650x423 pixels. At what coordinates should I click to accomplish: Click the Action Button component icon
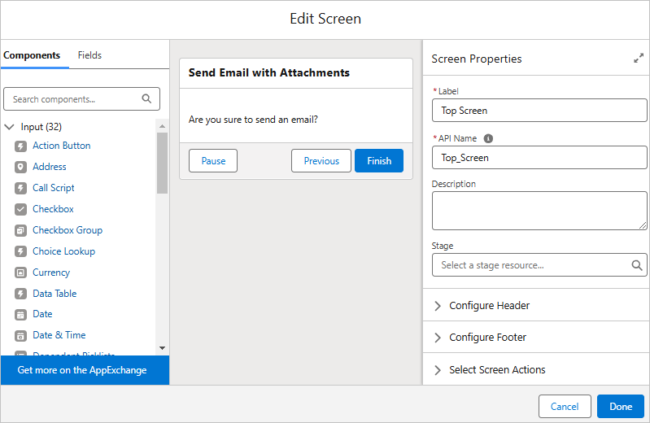point(21,146)
